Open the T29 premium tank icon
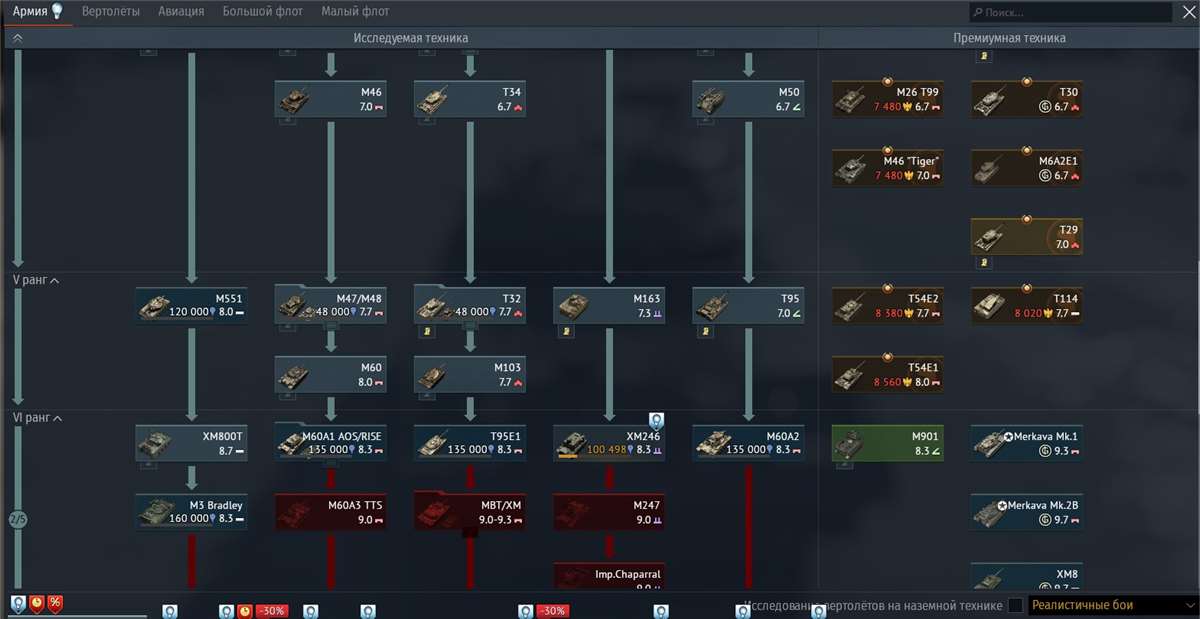Viewport: 1200px width, 619px height. pyautogui.click(x=1026, y=236)
